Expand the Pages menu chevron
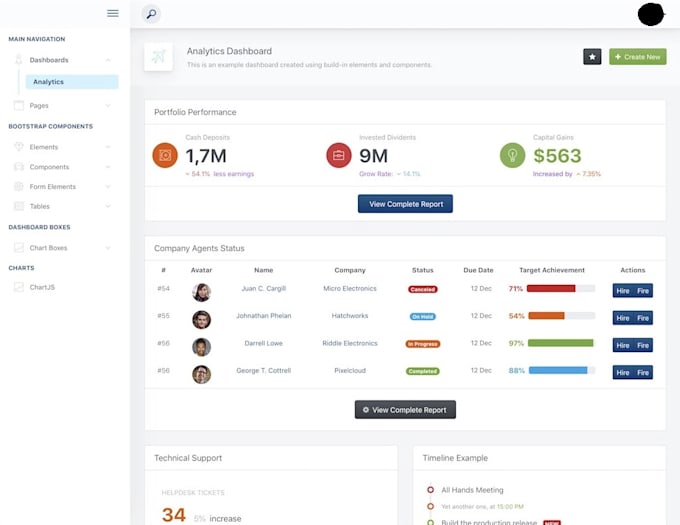This screenshot has width=680, height=525. [x=108, y=105]
